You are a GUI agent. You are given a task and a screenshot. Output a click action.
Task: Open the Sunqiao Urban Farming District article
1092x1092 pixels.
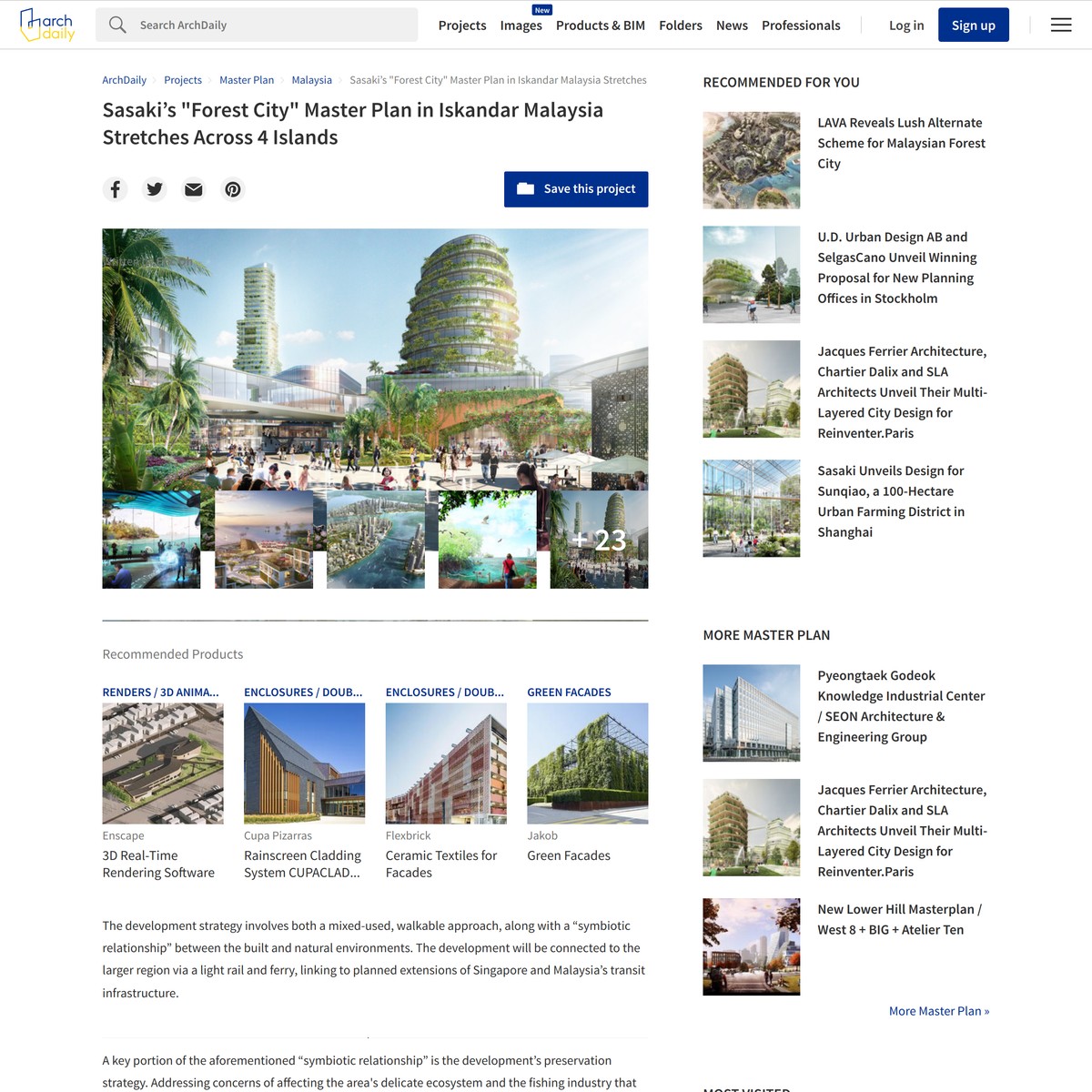tap(890, 500)
